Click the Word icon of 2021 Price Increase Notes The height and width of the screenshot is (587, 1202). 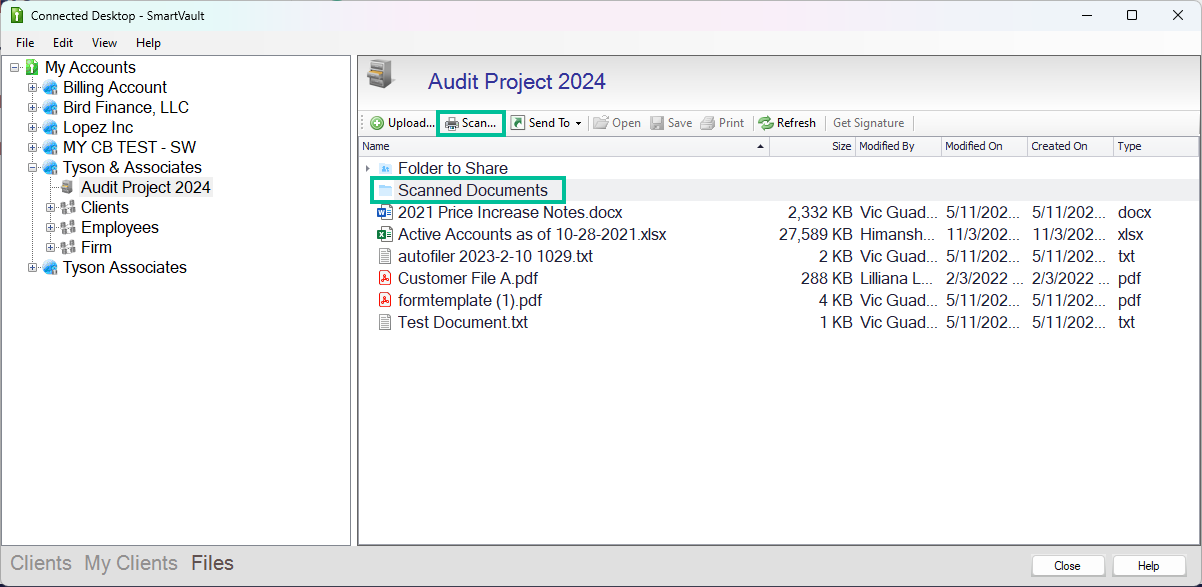(385, 212)
